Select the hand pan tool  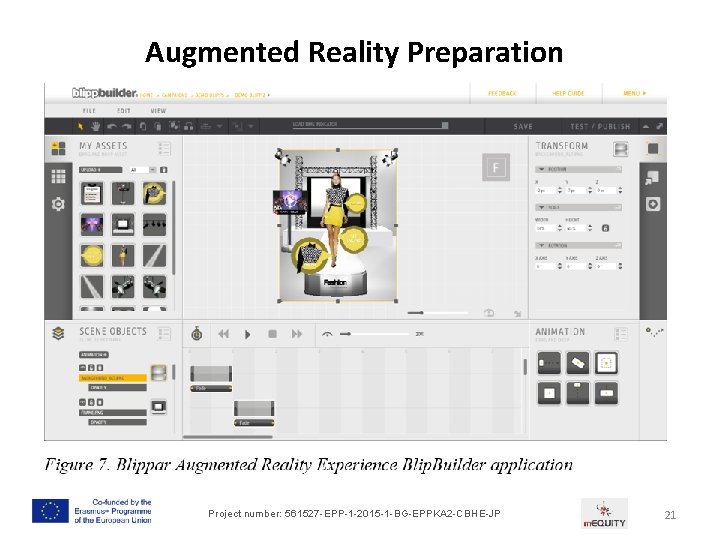coord(96,126)
